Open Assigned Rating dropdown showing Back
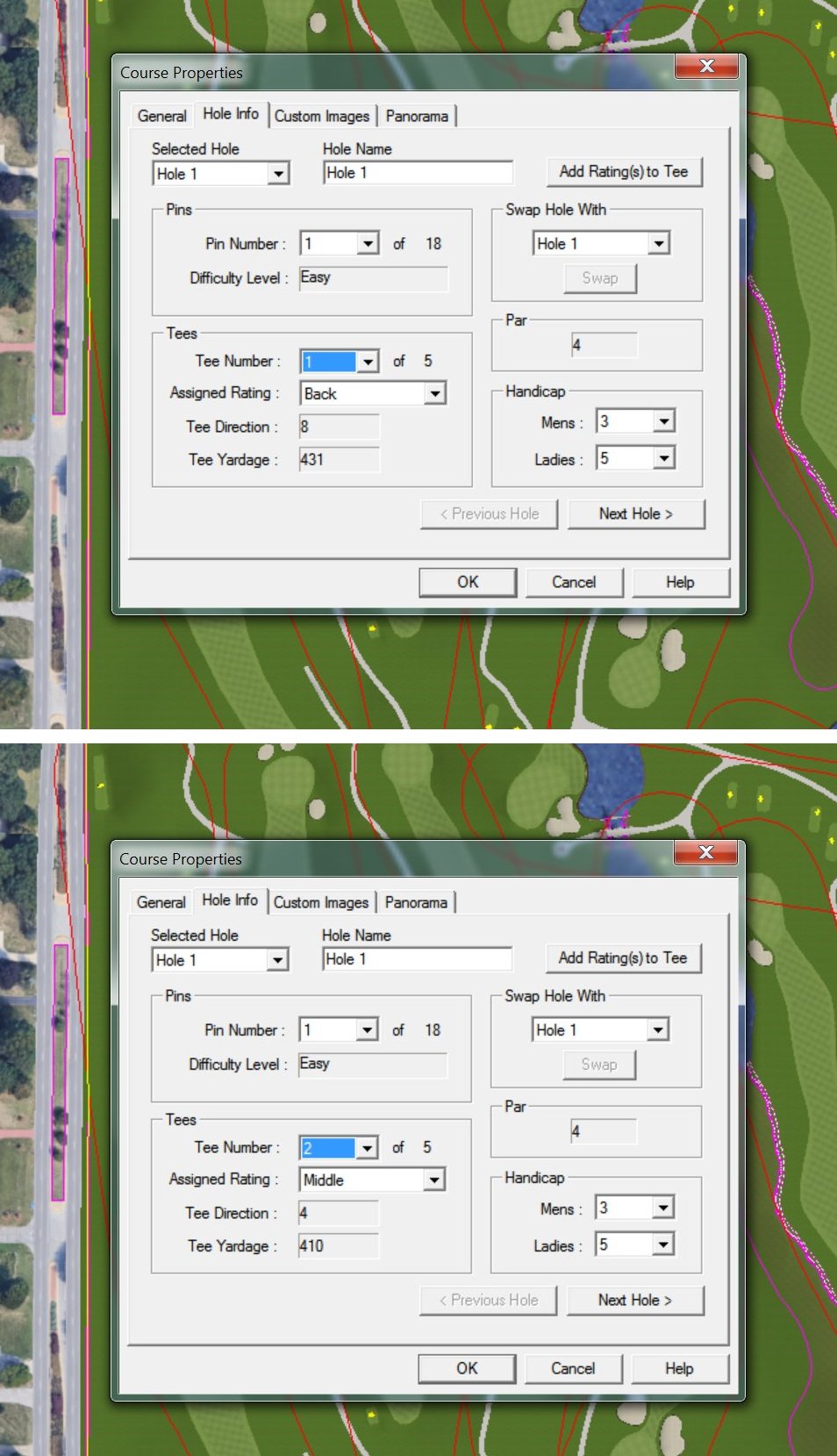The width and height of the screenshot is (837, 1456). click(x=435, y=394)
